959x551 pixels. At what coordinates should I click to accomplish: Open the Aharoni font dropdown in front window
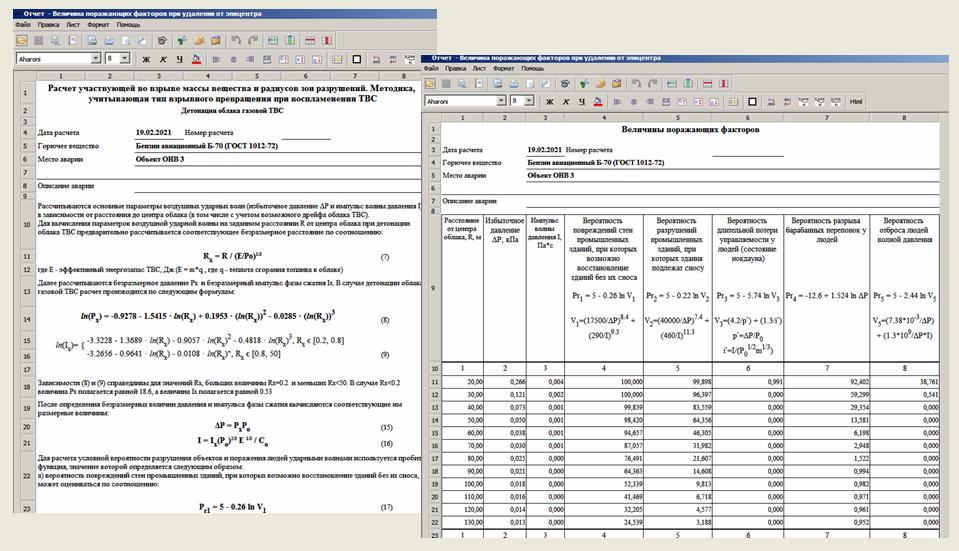click(501, 102)
